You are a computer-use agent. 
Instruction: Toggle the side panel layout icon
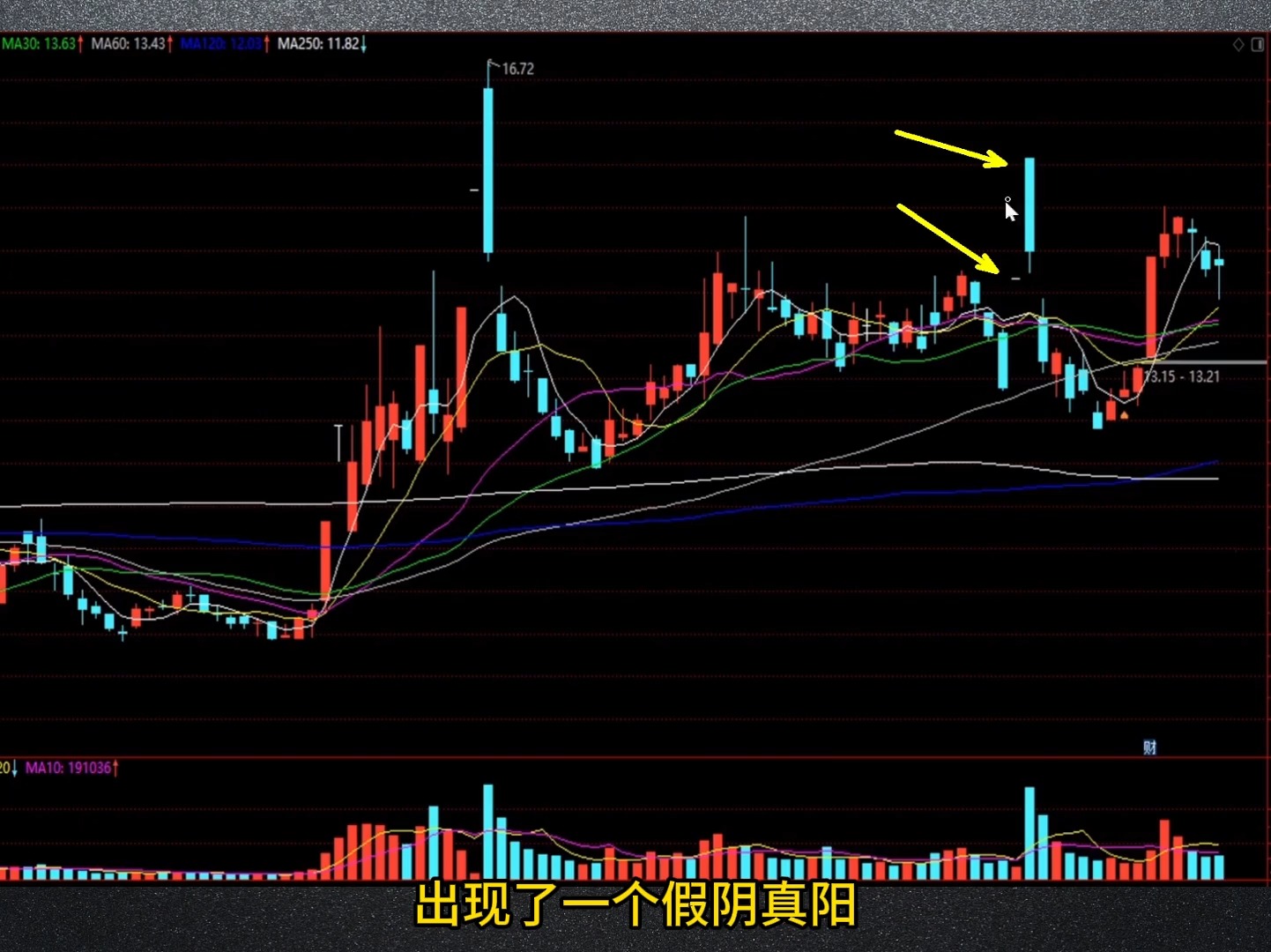pyautogui.click(x=1258, y=44)
